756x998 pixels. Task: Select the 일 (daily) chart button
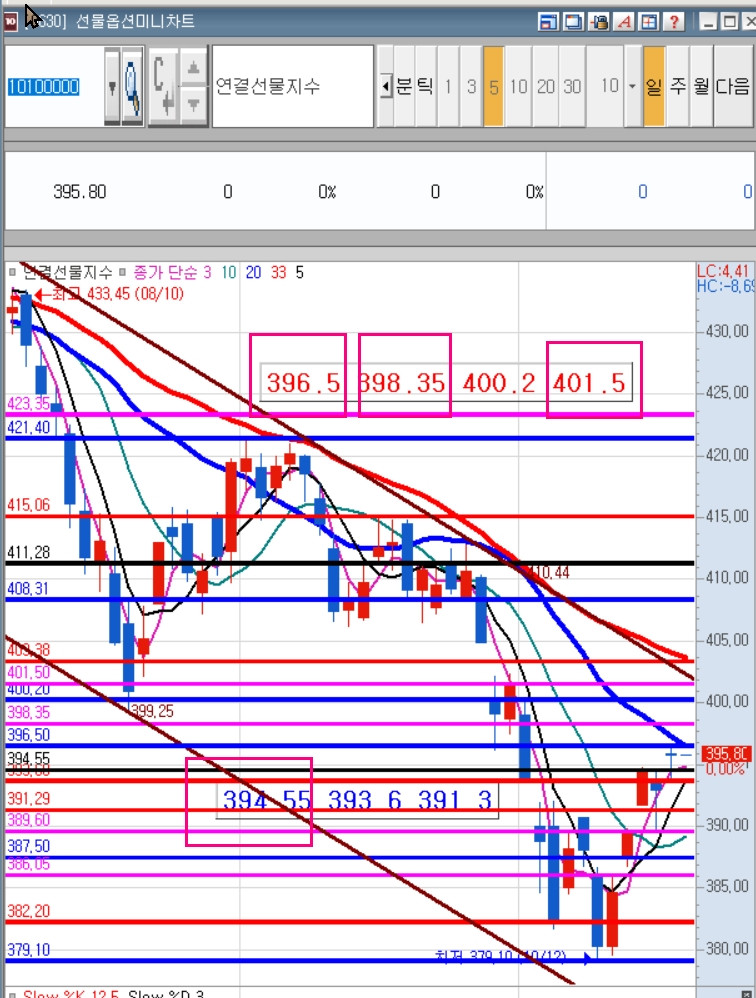pos(654,86)
